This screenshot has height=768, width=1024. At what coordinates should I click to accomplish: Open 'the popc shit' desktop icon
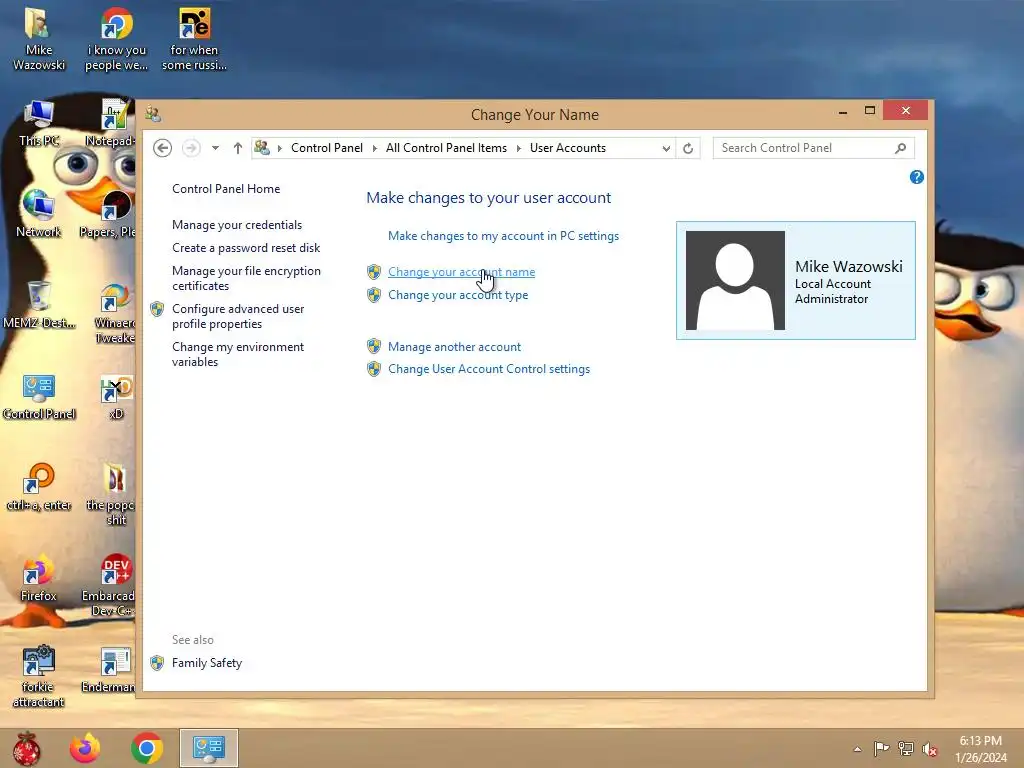(x=115, y=494)
